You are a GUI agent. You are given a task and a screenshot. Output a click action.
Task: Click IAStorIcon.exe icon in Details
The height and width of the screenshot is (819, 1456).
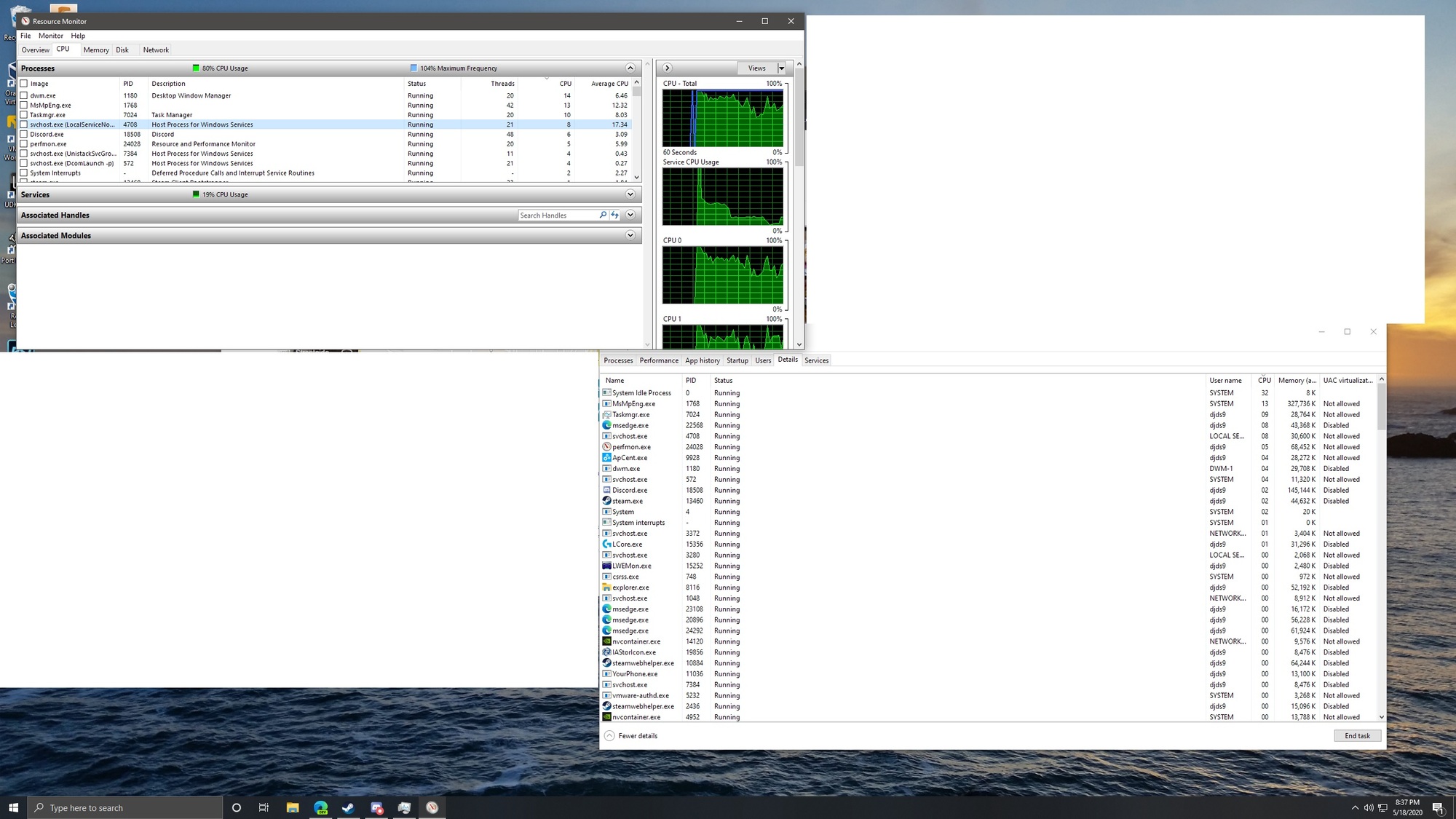pyautogui.click(x=606, y=652)
